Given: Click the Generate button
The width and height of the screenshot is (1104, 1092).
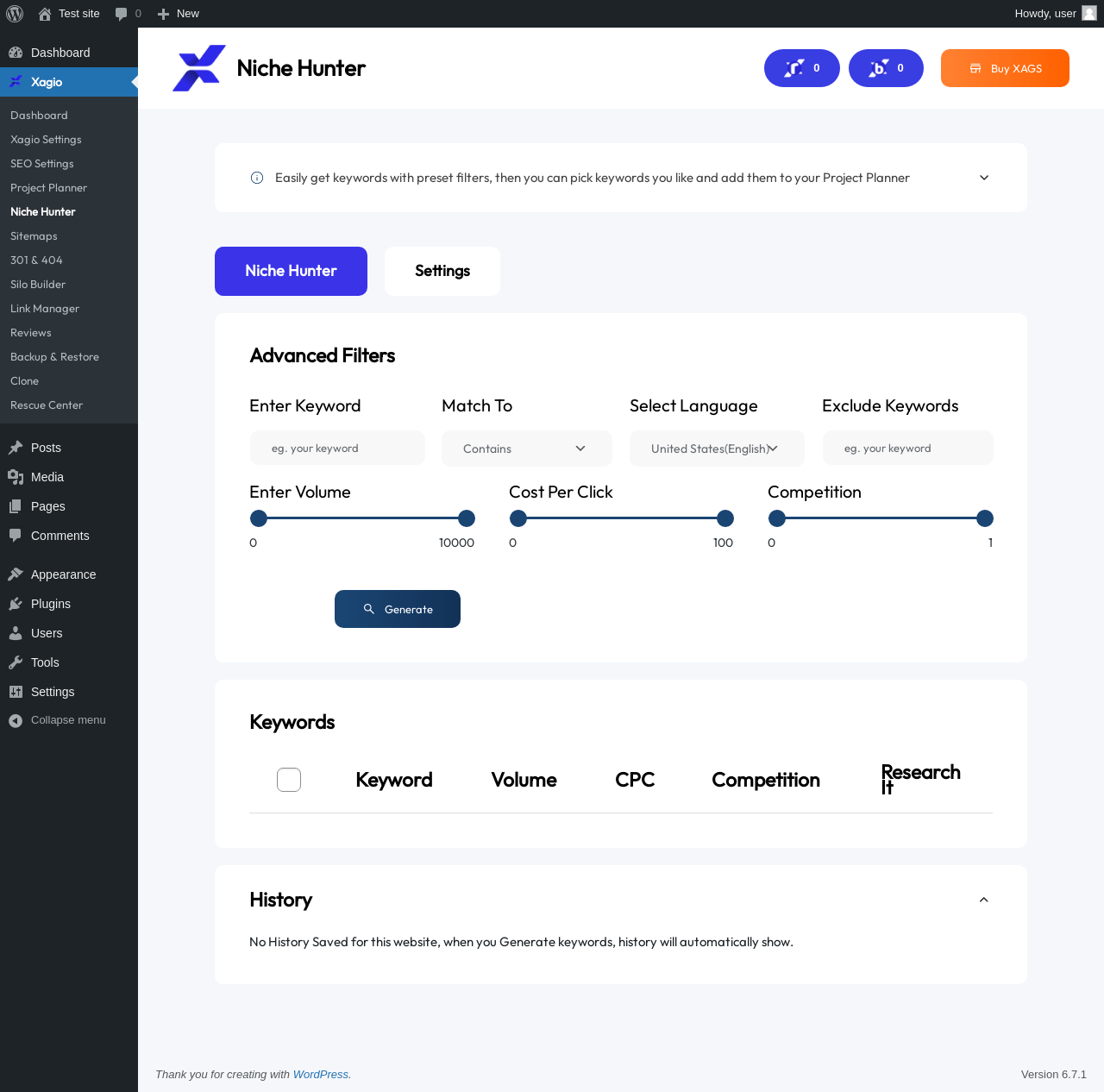Looking at the screenshot, I should pyautogui.click(x=398, y=609).
